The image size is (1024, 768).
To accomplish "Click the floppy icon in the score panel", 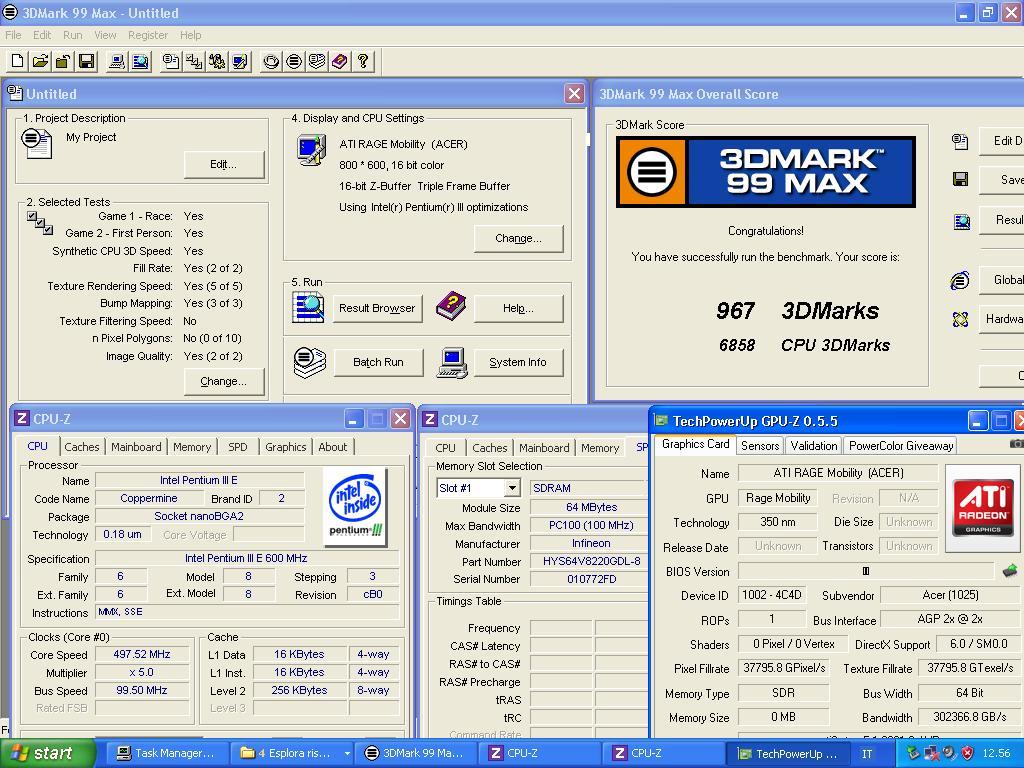I will tap(960, 179).
